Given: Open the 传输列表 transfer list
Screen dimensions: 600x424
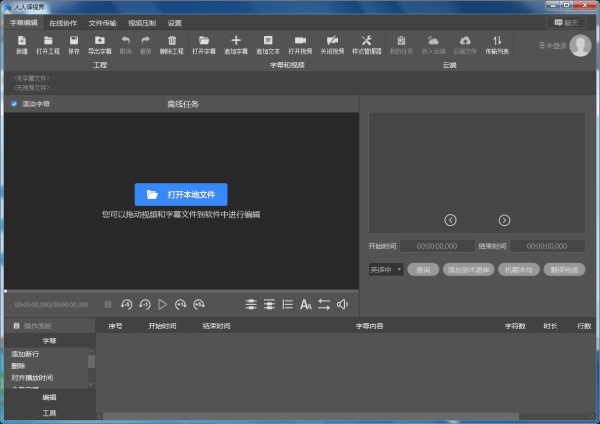Looking at the screenshot, I should (496, 42).
